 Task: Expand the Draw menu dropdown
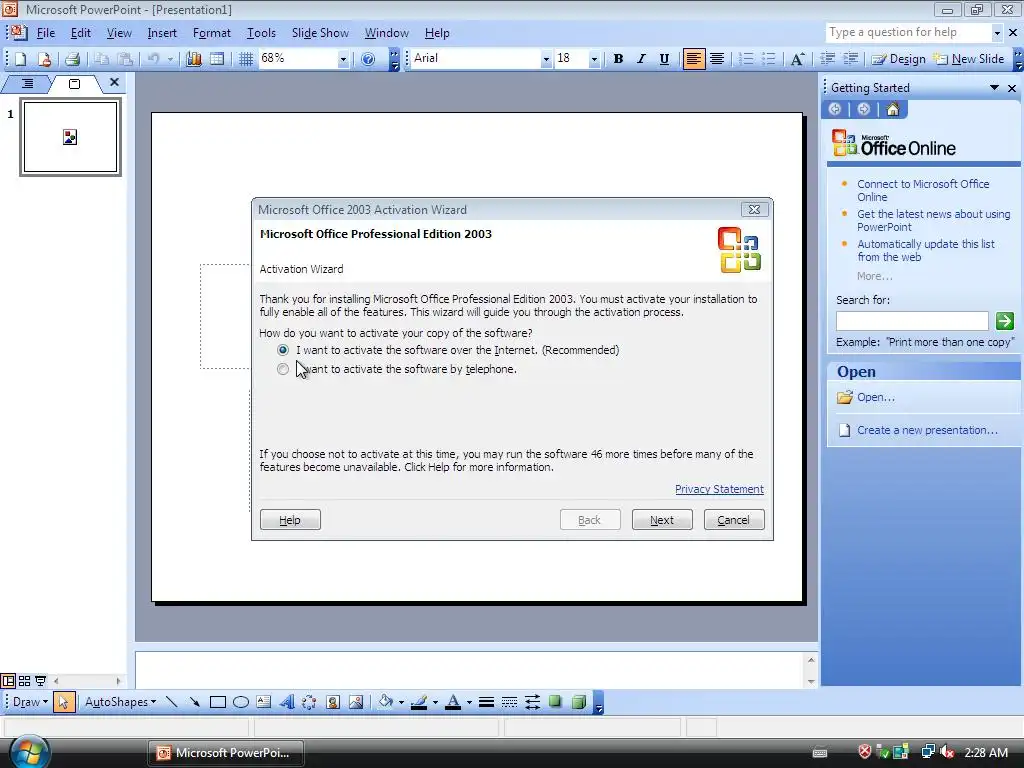click(31, 702)
